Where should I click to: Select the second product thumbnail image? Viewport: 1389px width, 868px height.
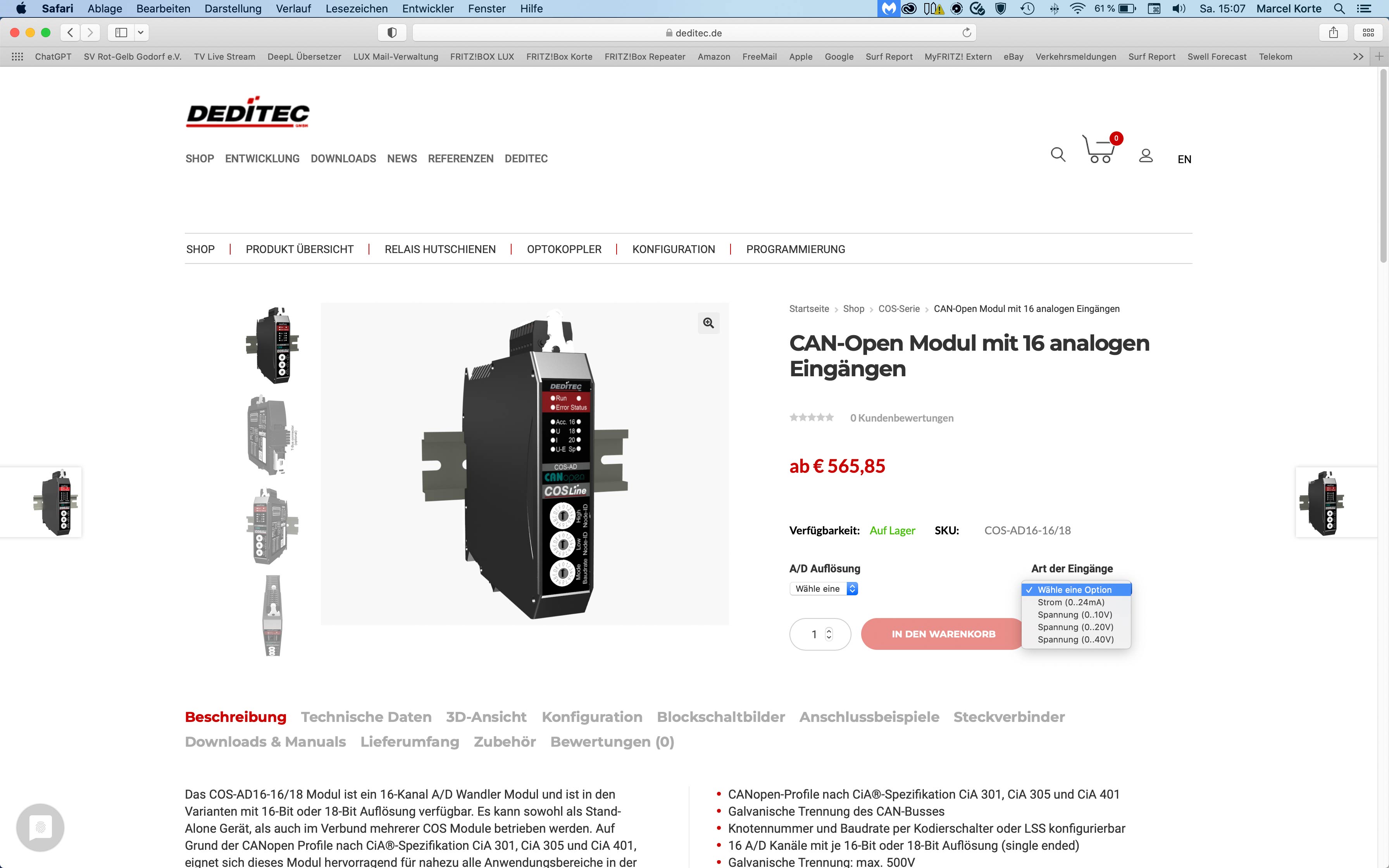272,434
